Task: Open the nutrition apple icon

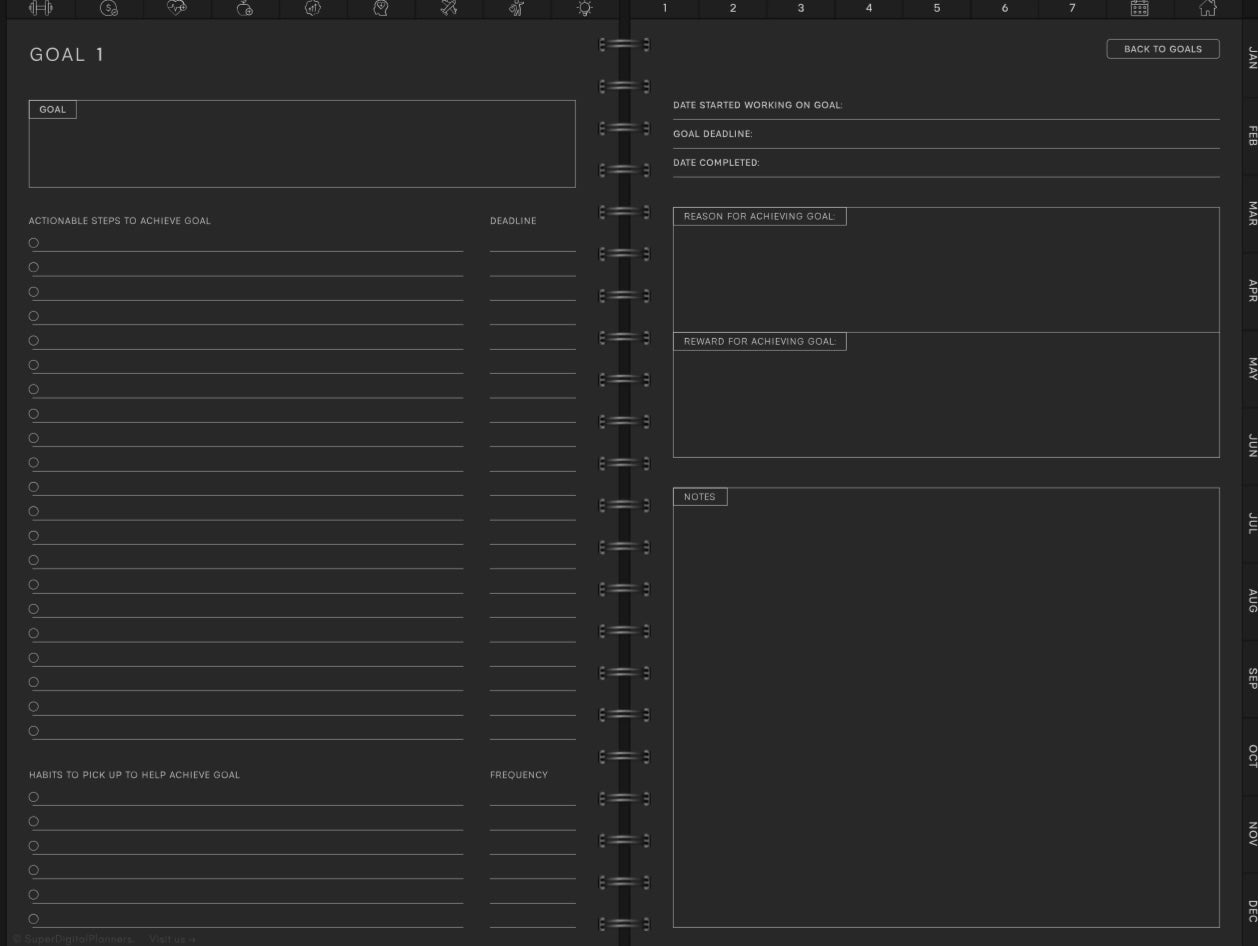Action: (x=245, y=8)
